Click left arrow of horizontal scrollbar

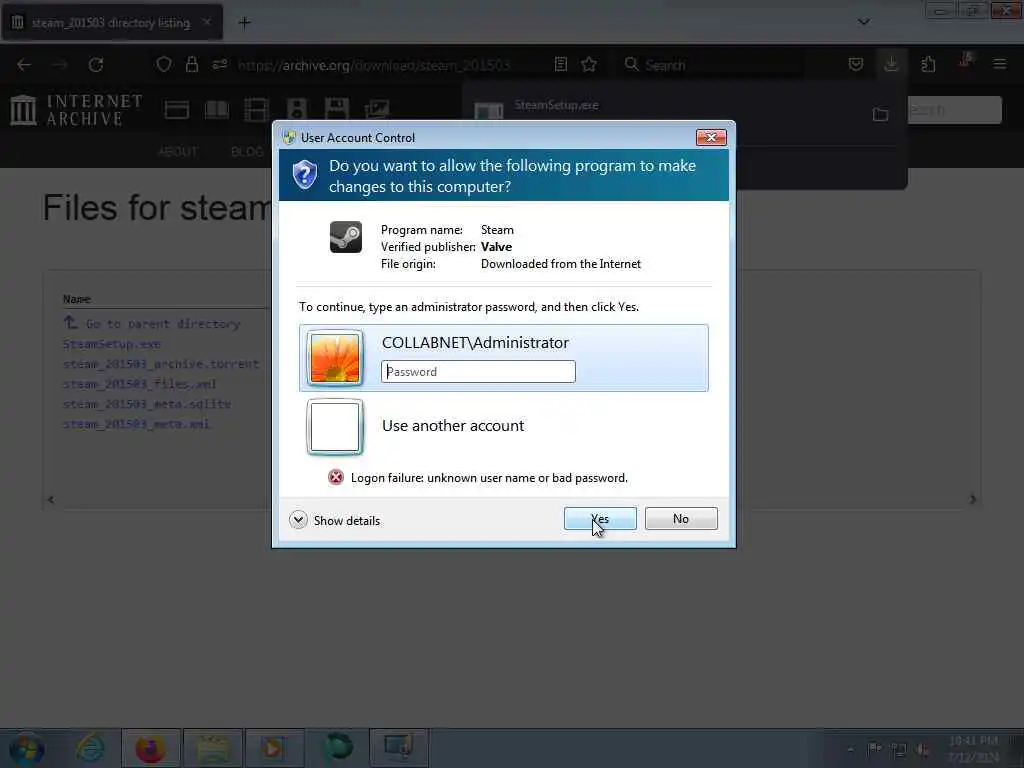tap(51, 500)
